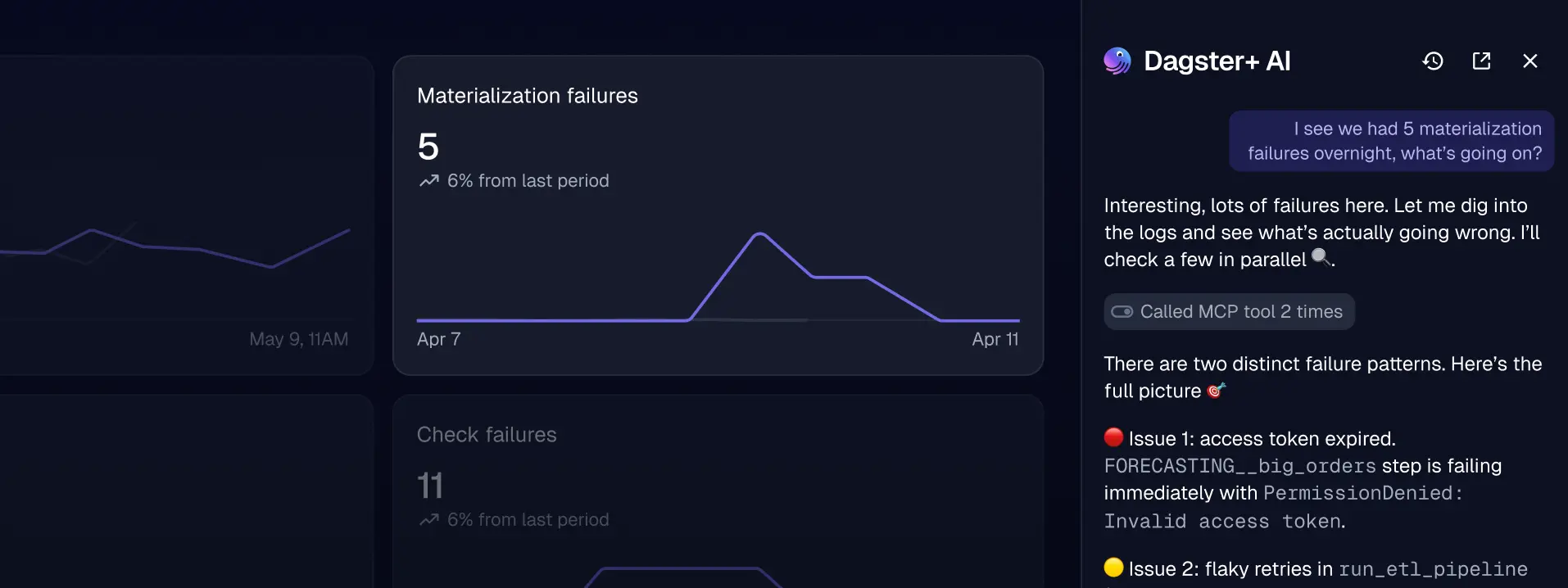Open the Check failures card title

487,435
